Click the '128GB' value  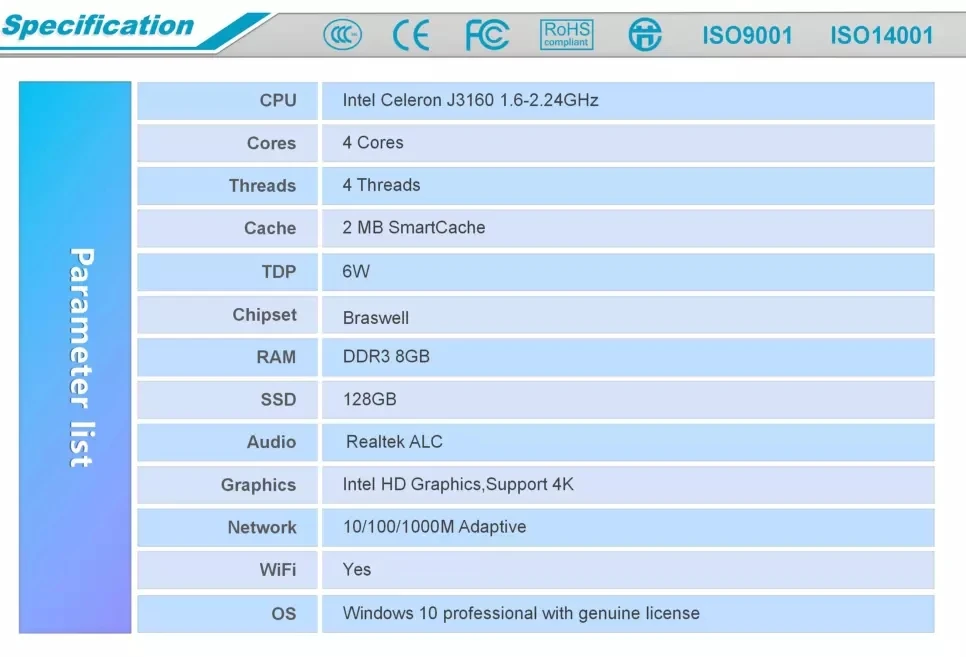click(370, 399)
